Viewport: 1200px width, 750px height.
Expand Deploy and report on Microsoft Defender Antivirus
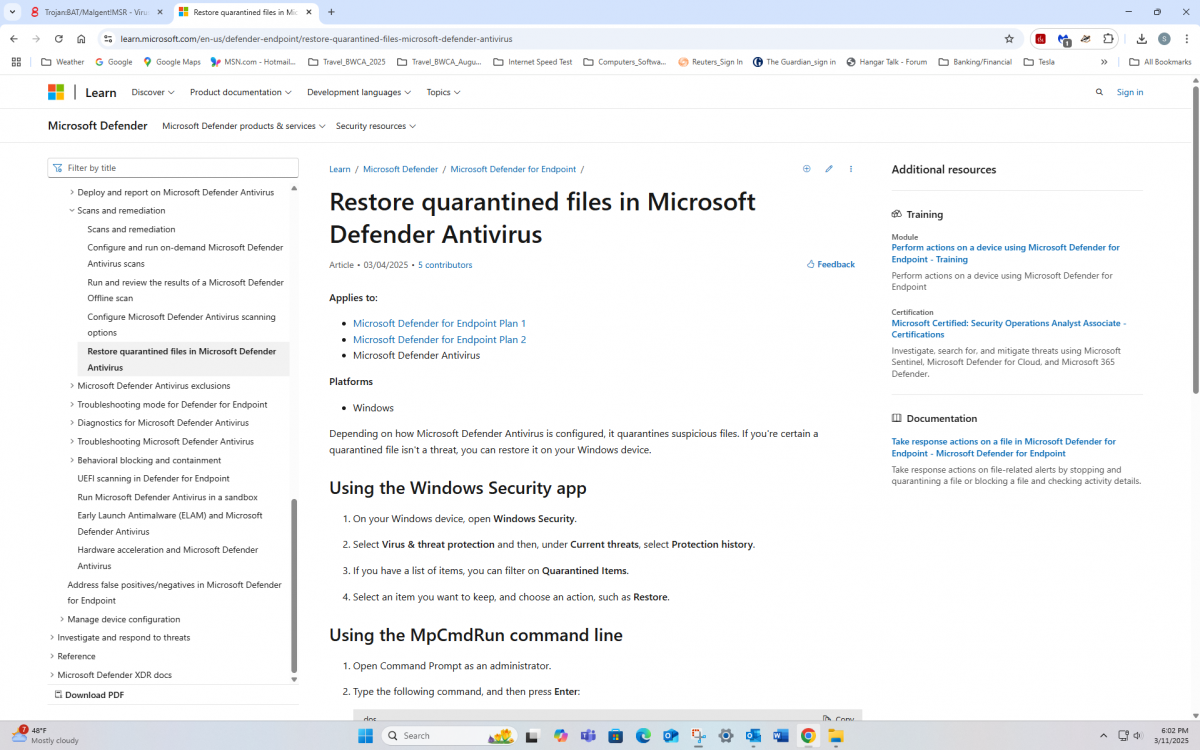[x=72, y=192]
